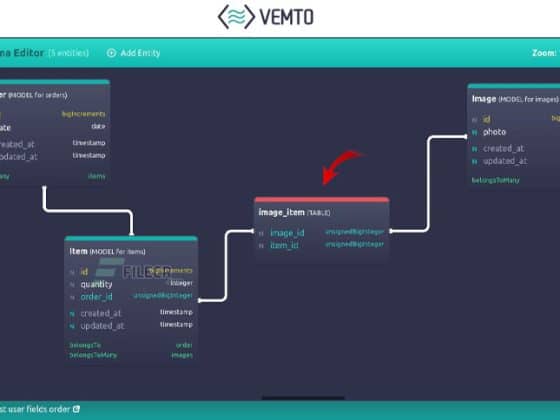Click the handle icon beside quantity field
Image resolution: width=560 pixels, height=420 pixels.
tap(72, 285)
